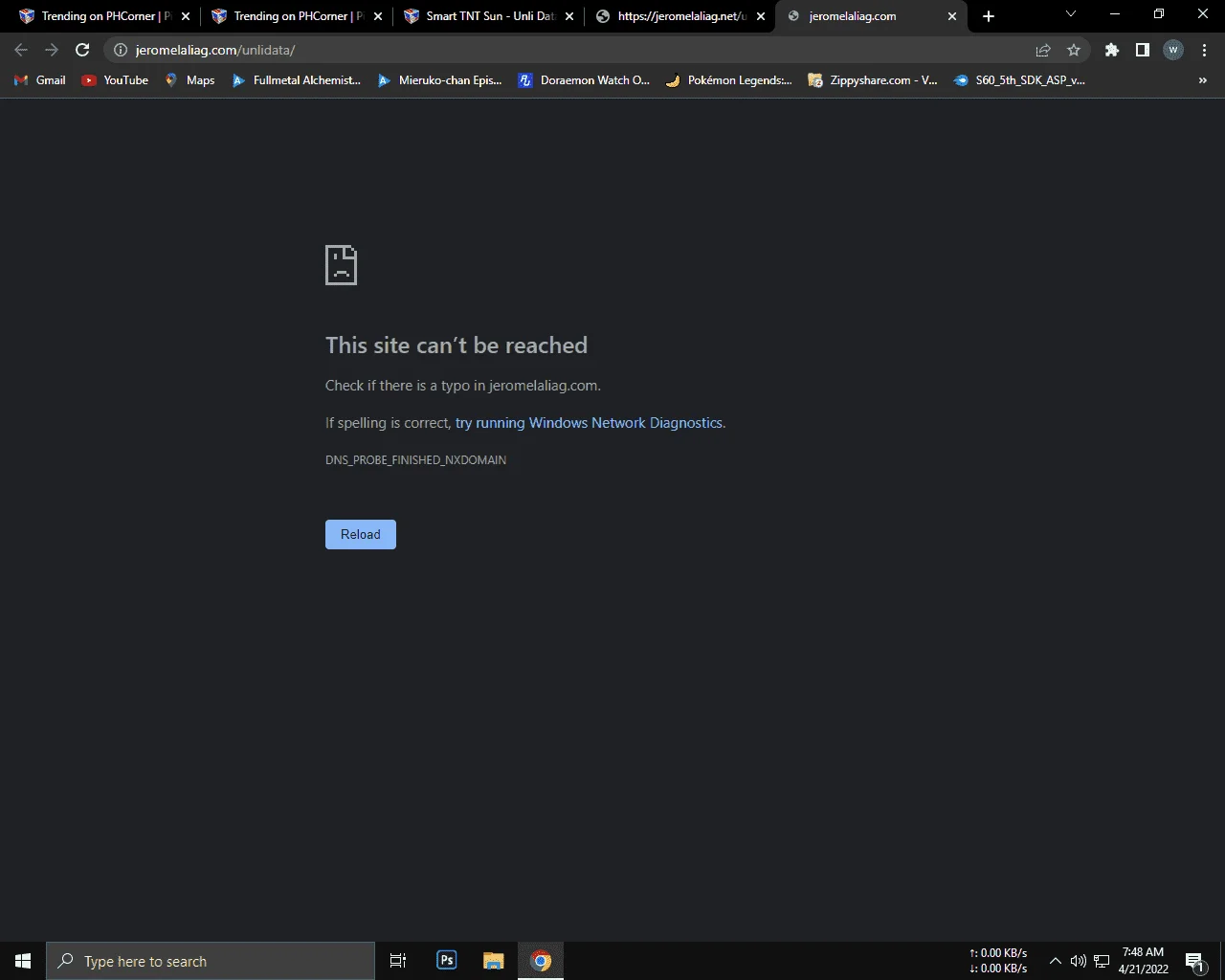Switch to https://jeromelaliag.net tab

click(x=680, y=16)
